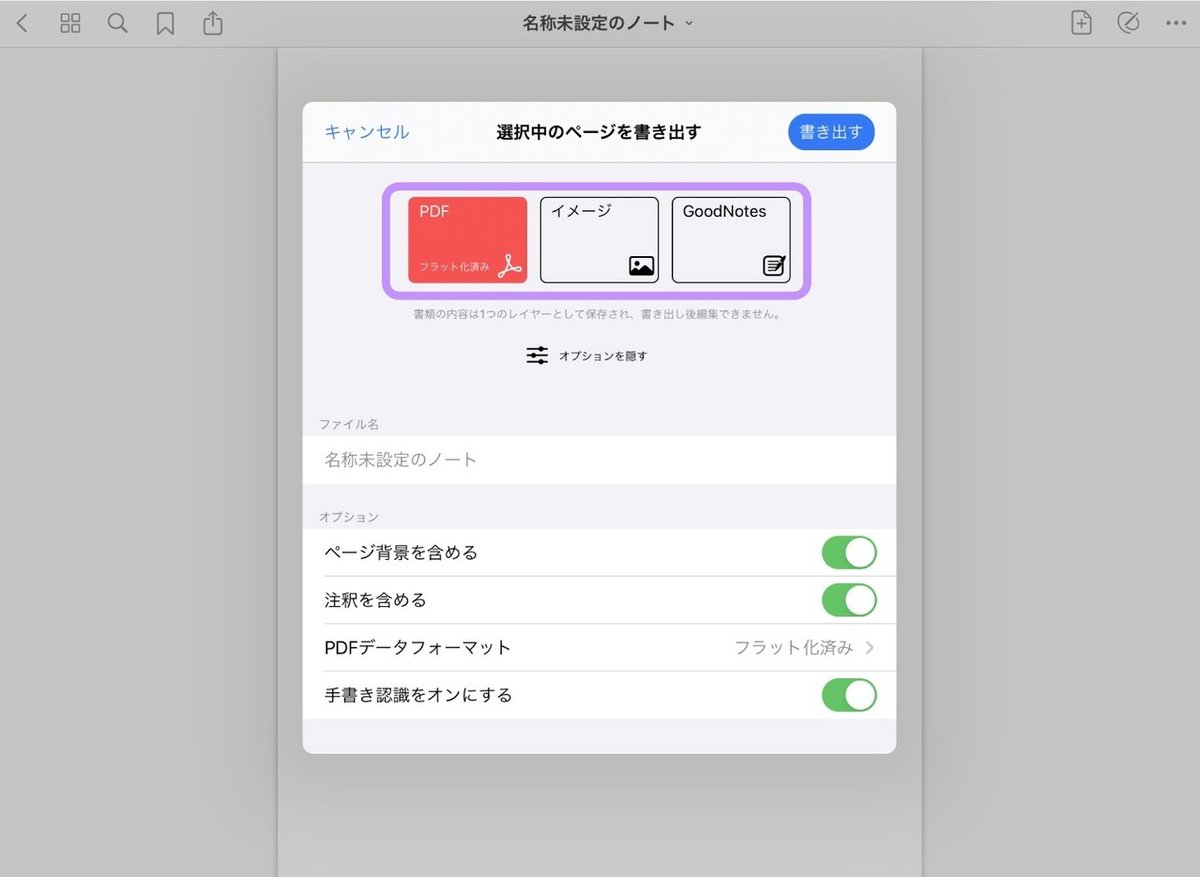Open the page thumbnails view
This screenshot has width=1200, height=877.
tap(70, 22)
